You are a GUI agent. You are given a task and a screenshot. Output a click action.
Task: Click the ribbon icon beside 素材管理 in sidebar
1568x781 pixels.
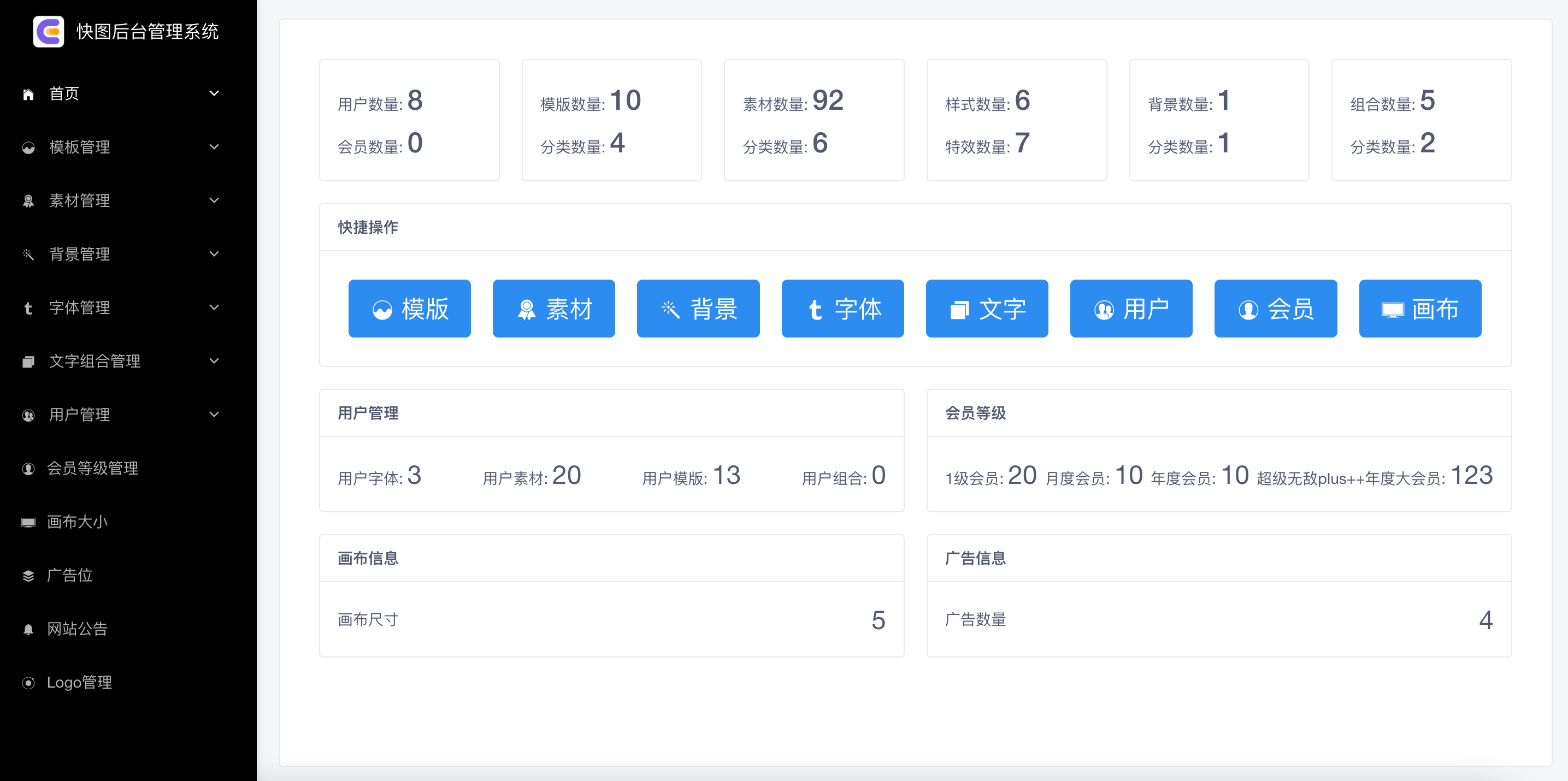coord(28,202)
